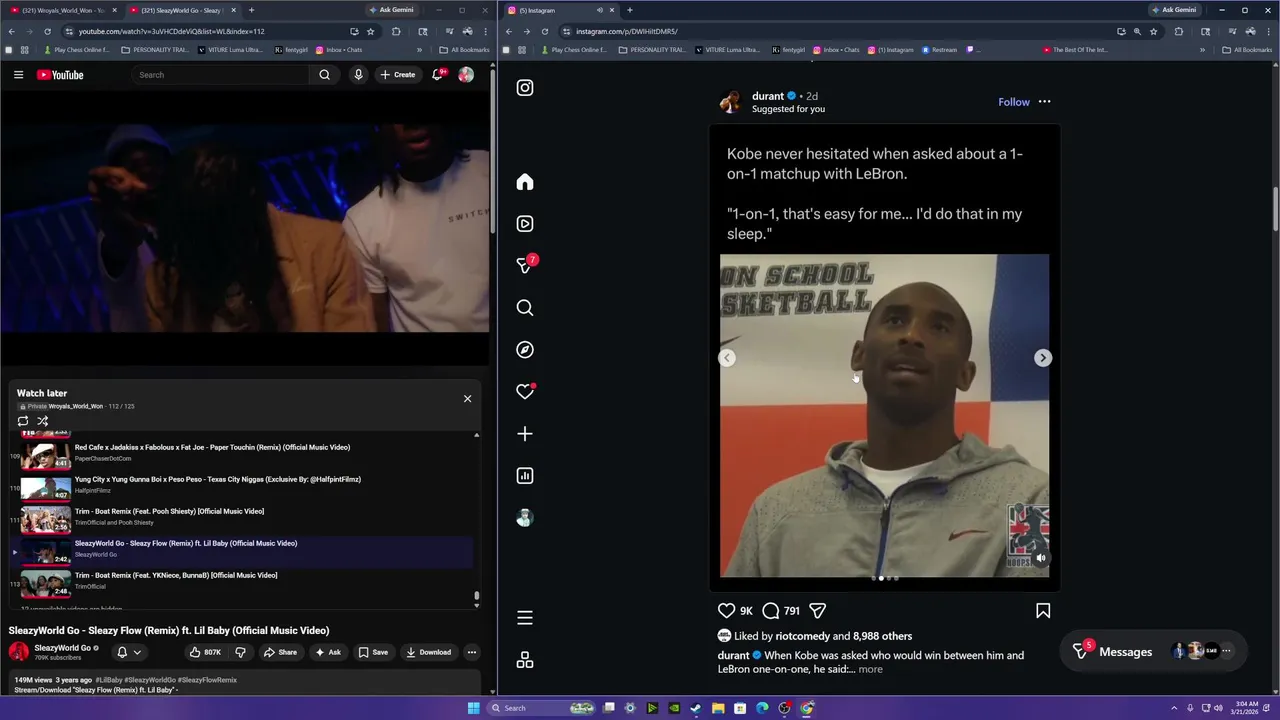1280x720 pixels.
Task: Open Instagram profile avatar in the sidebar
Action: pos(525,518)
